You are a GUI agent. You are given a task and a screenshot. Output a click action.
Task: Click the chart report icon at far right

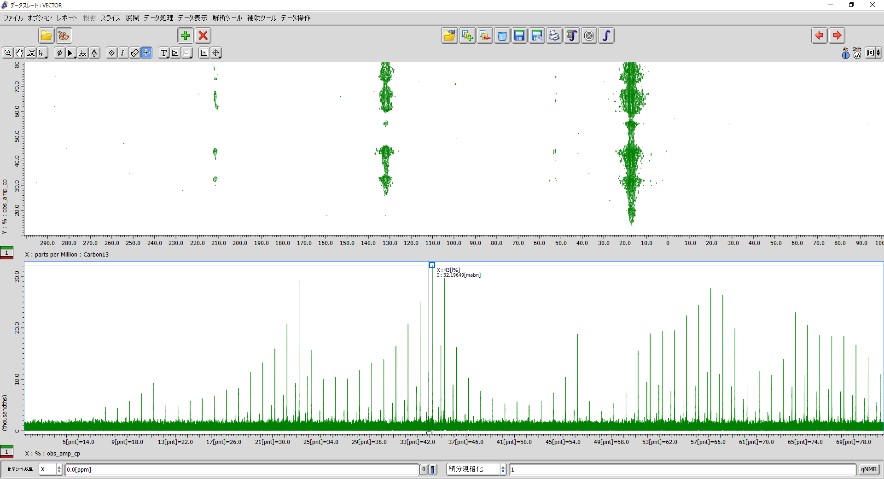pos(857,53)
